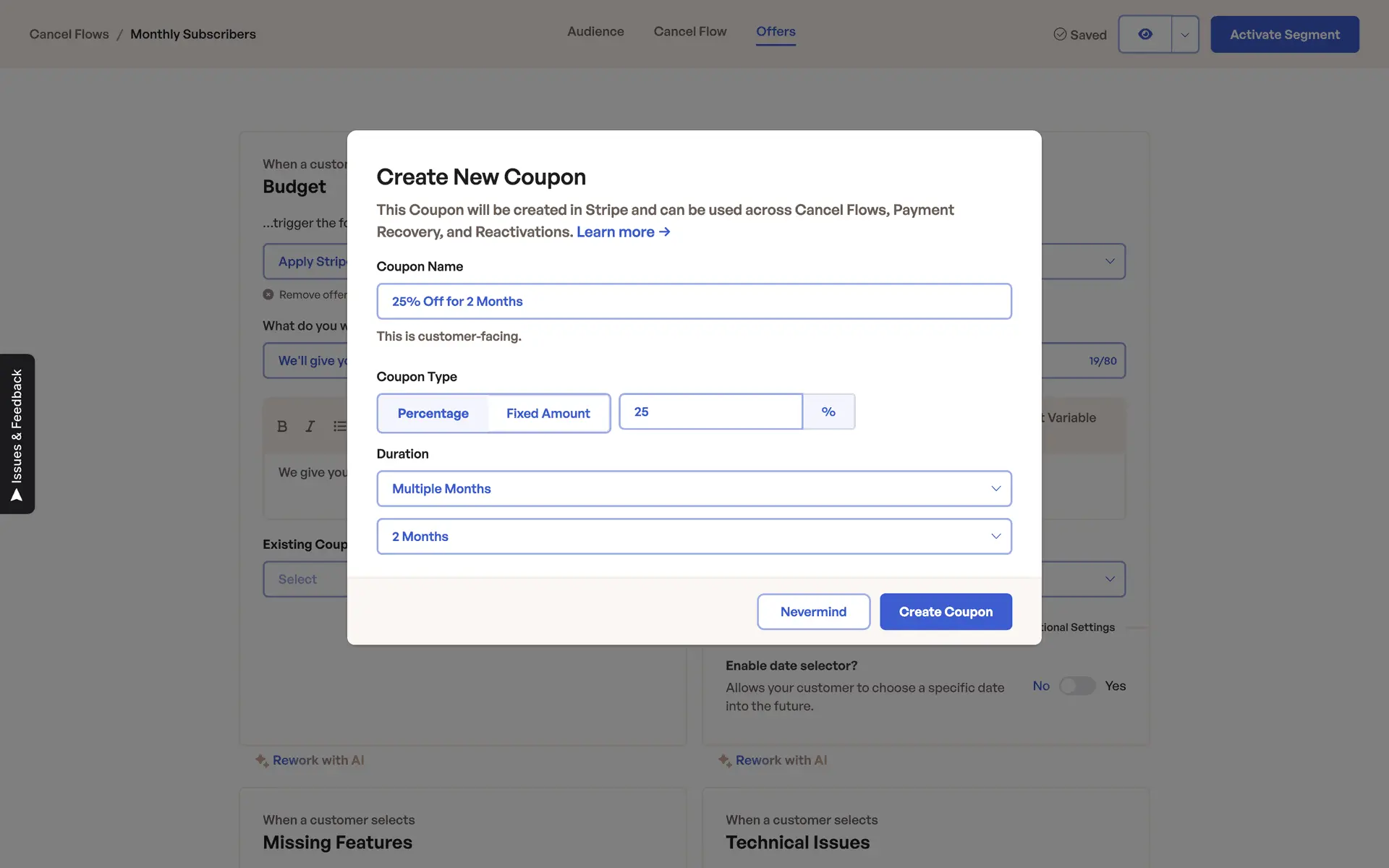
Task: Click the bullet list icon
Action: pos(339,426)
